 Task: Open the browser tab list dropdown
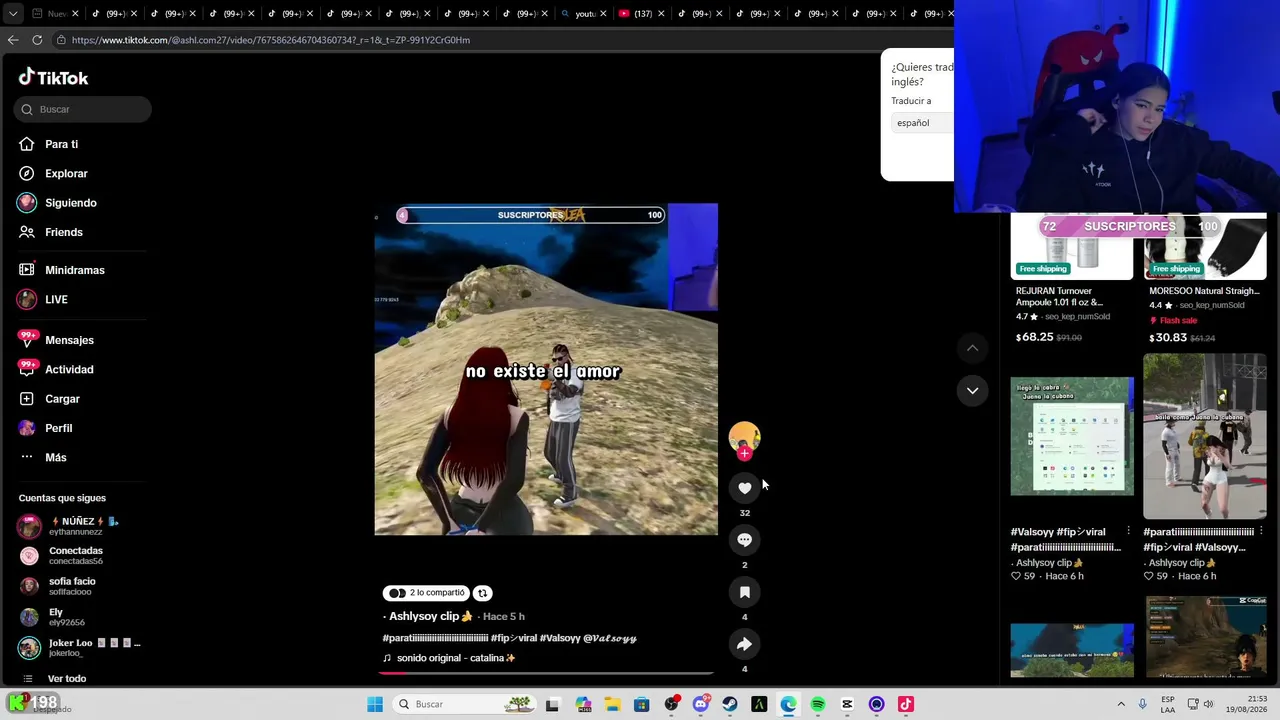click(x=12, y=13)
